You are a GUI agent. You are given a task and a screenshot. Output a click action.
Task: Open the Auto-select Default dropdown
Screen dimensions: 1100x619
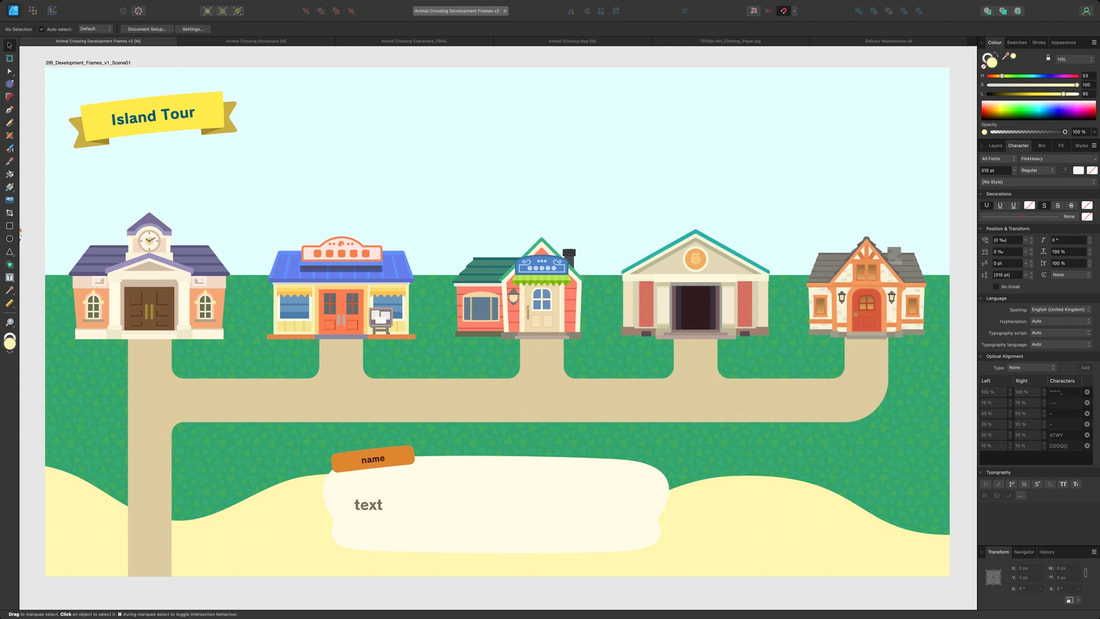click(x=95, y=29)
